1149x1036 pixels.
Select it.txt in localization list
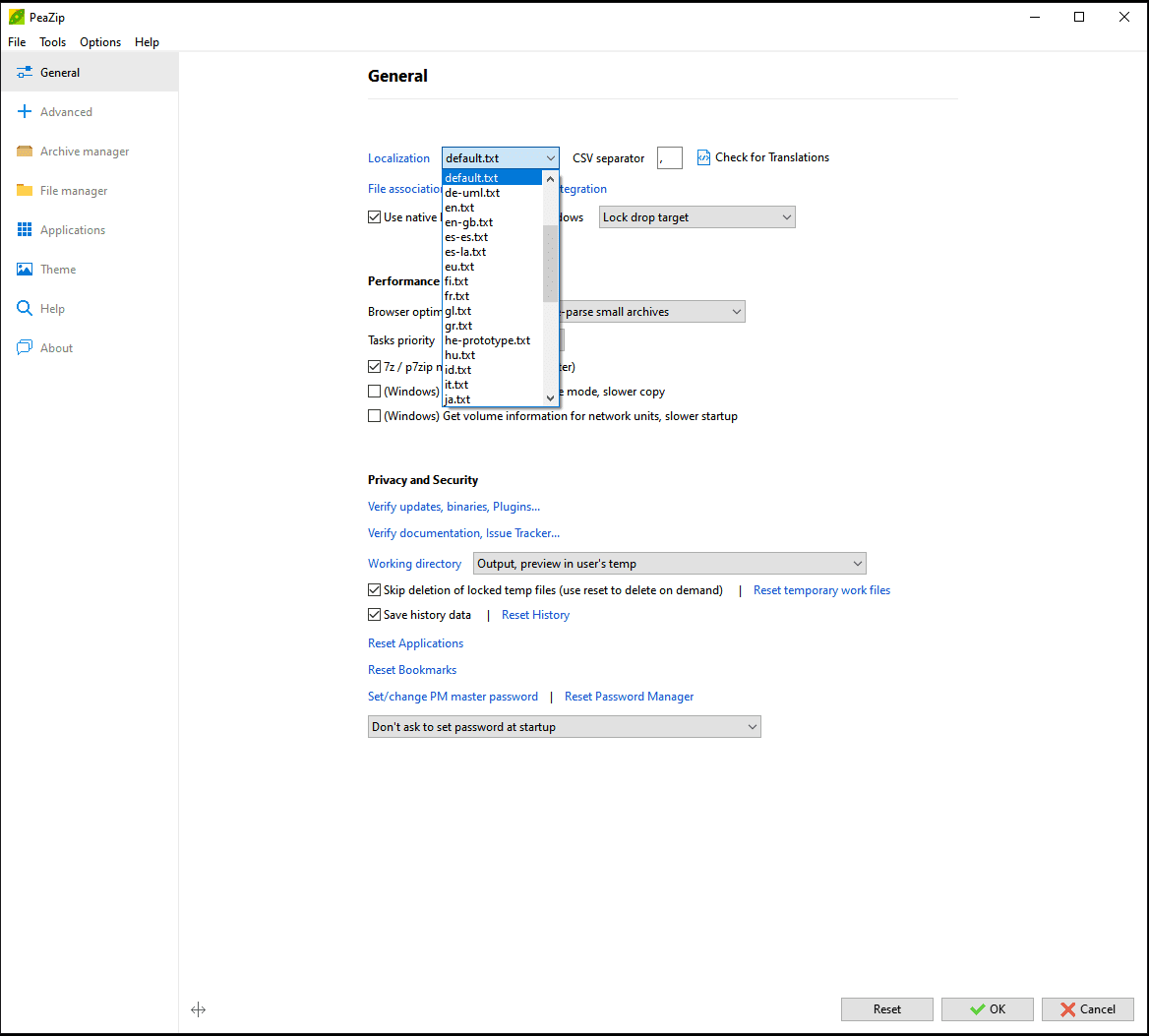click(x=493, y=385)
